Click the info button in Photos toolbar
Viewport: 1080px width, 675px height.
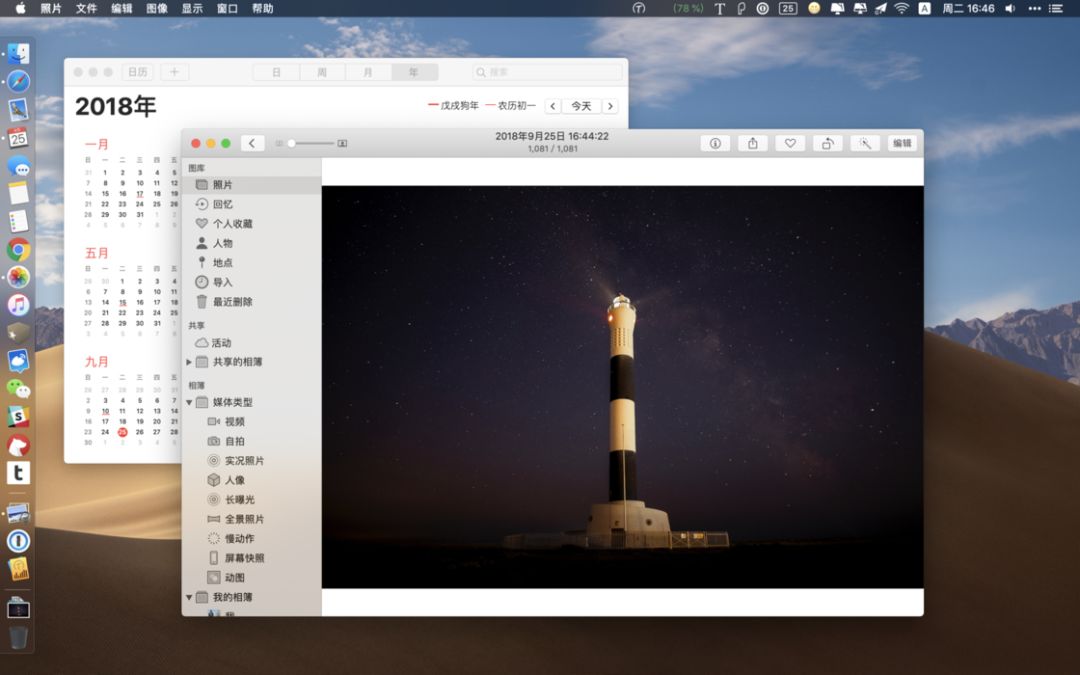pos(714,143)
